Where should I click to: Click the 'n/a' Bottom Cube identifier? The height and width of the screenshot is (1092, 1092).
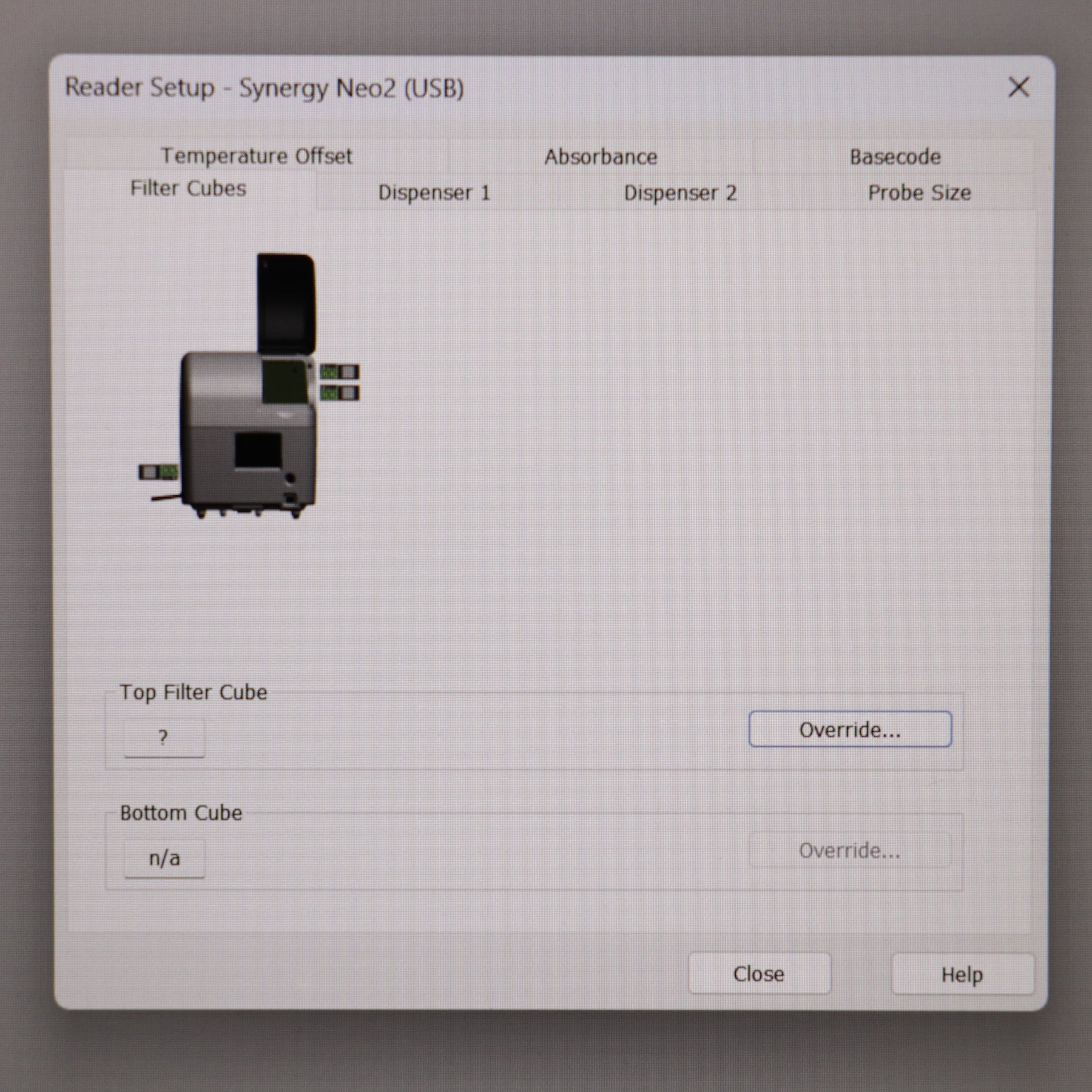pos(164,857)
